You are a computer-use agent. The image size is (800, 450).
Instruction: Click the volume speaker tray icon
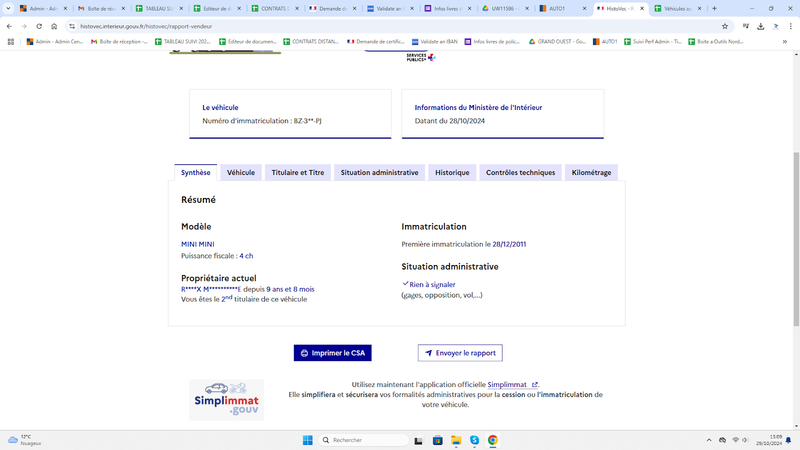(x=745, y=440)
